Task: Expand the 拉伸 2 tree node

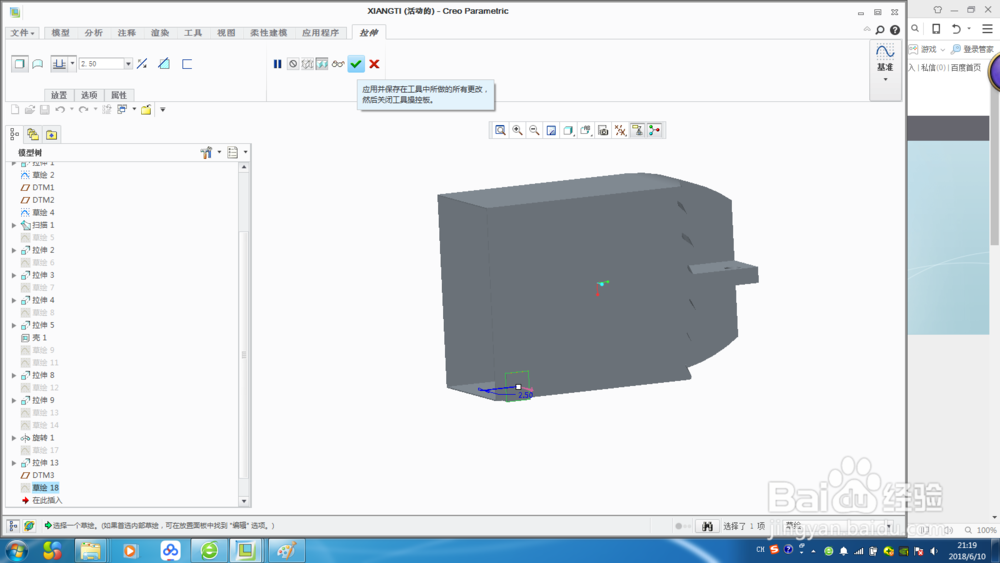Action: (14, 250)
